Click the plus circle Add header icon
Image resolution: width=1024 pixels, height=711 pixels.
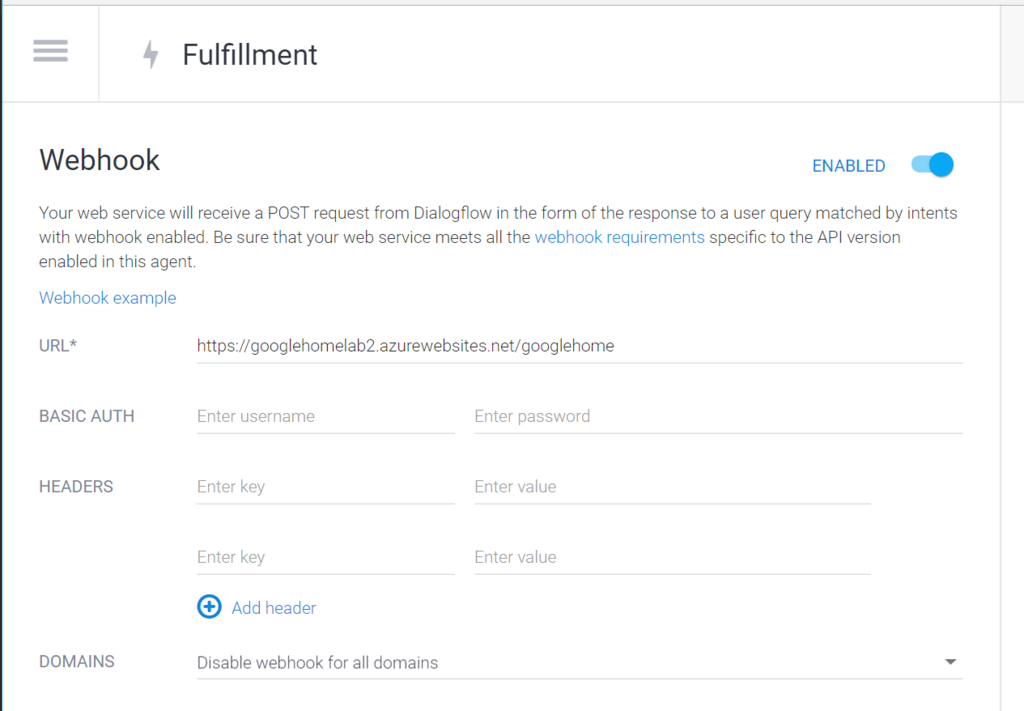(x=209, y=607)
